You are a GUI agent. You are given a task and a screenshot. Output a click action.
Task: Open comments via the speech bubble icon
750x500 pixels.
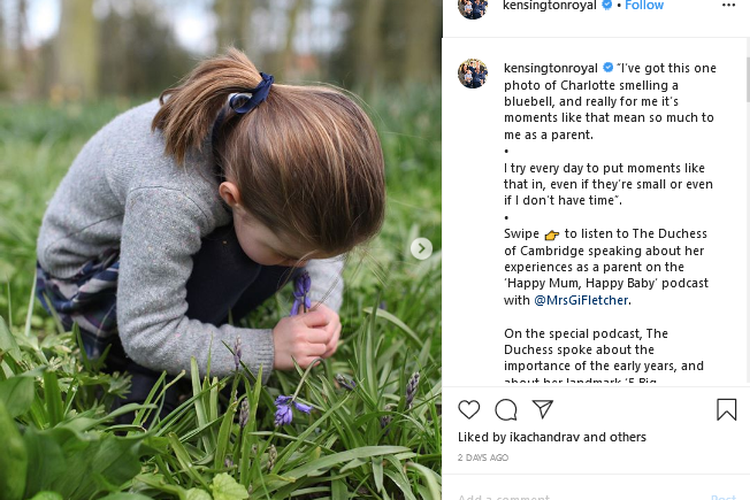[506, 409]
